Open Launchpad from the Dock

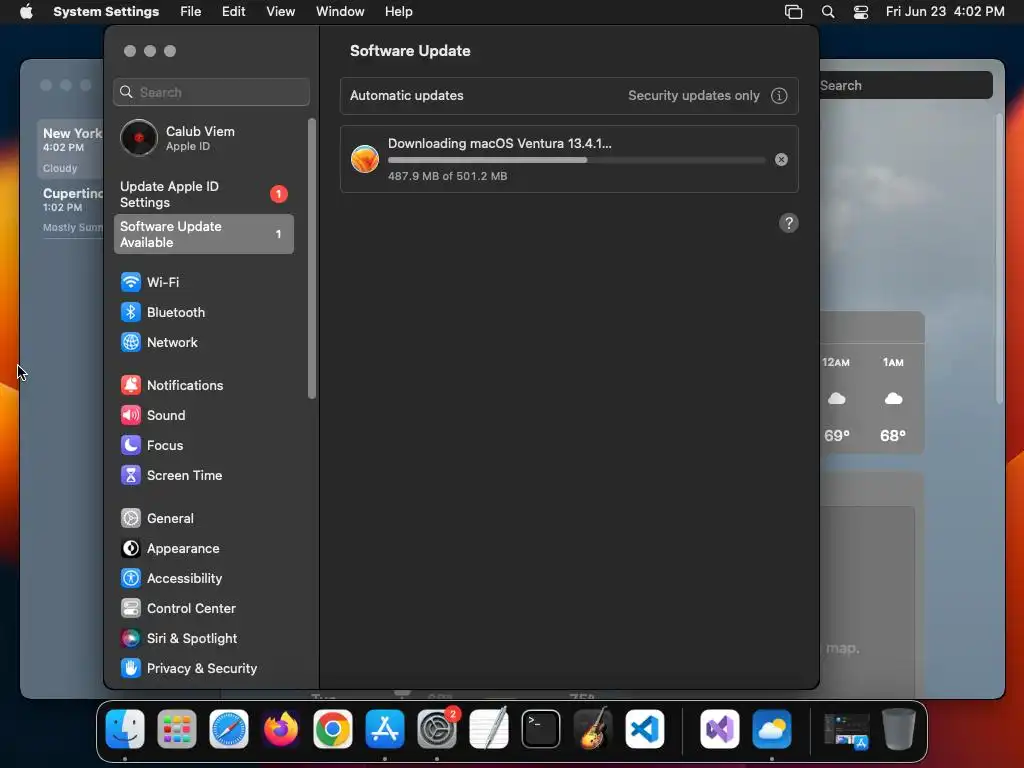pyautogui.click(x=177, y=729)
